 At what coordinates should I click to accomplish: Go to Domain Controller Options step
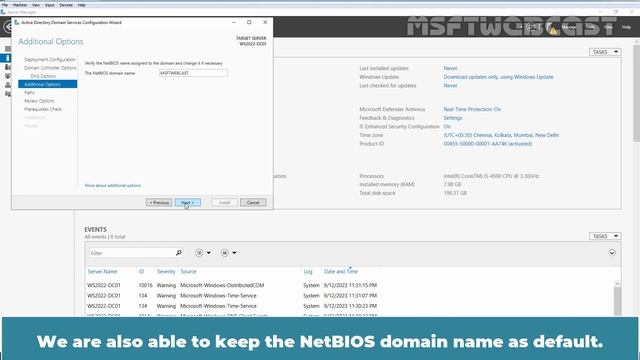(50, 68)
